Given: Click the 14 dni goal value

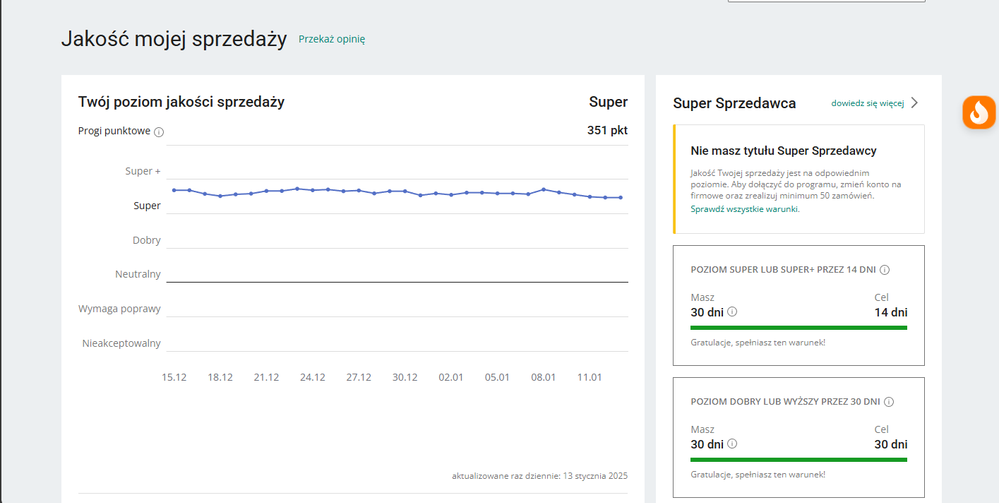Looking at the screenshot, I should [891, 312].
